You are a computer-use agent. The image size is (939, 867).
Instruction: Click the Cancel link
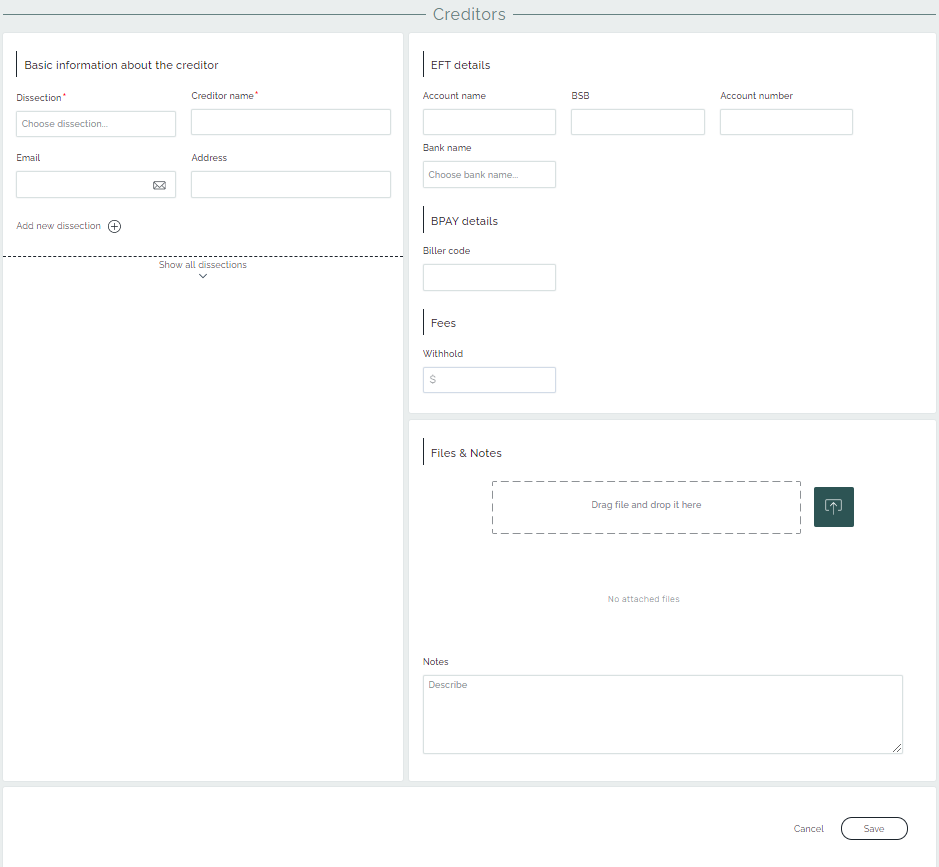(x=808, y=829)
